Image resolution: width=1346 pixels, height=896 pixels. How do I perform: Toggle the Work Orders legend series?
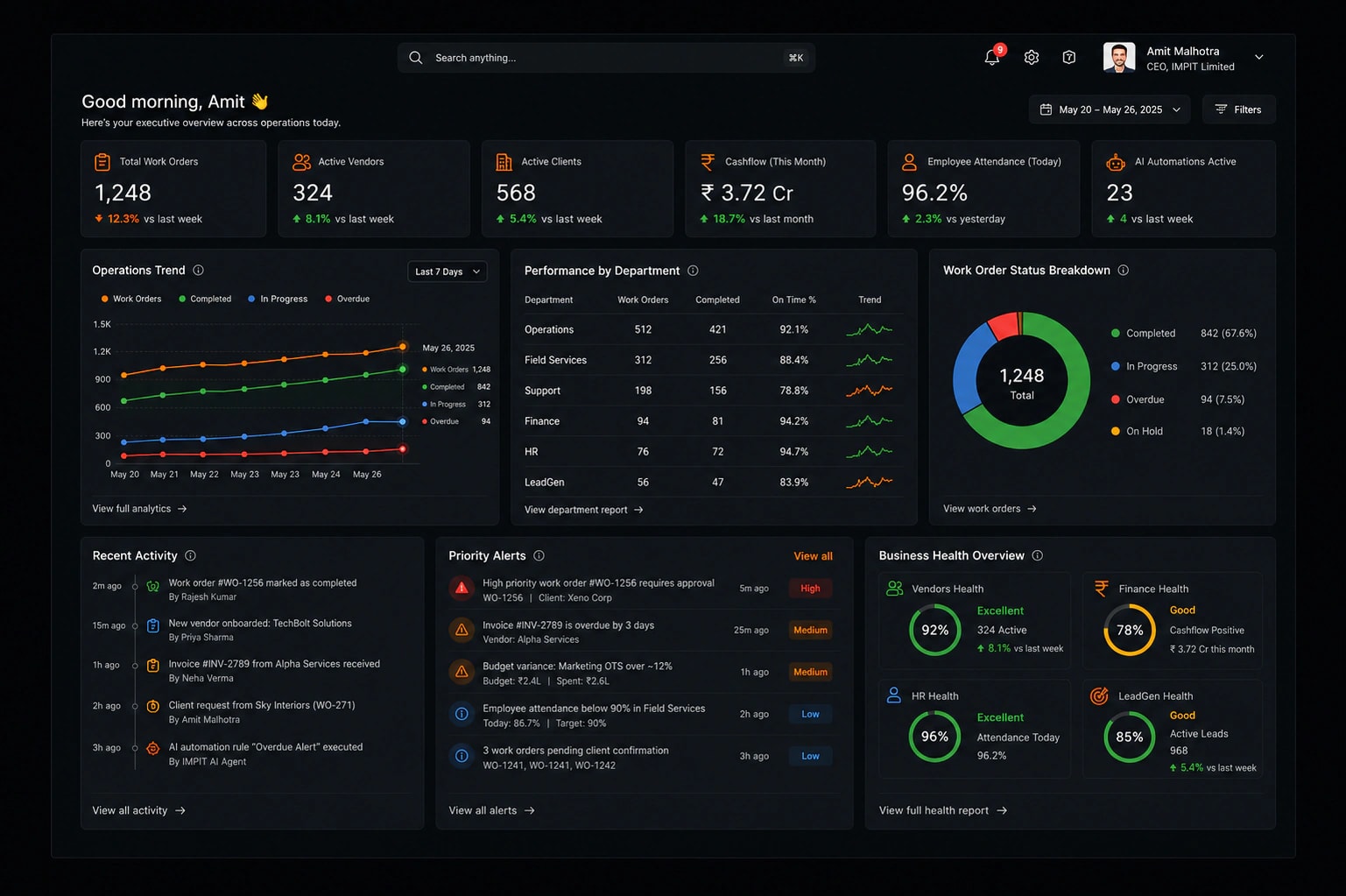tap(131, 299)
